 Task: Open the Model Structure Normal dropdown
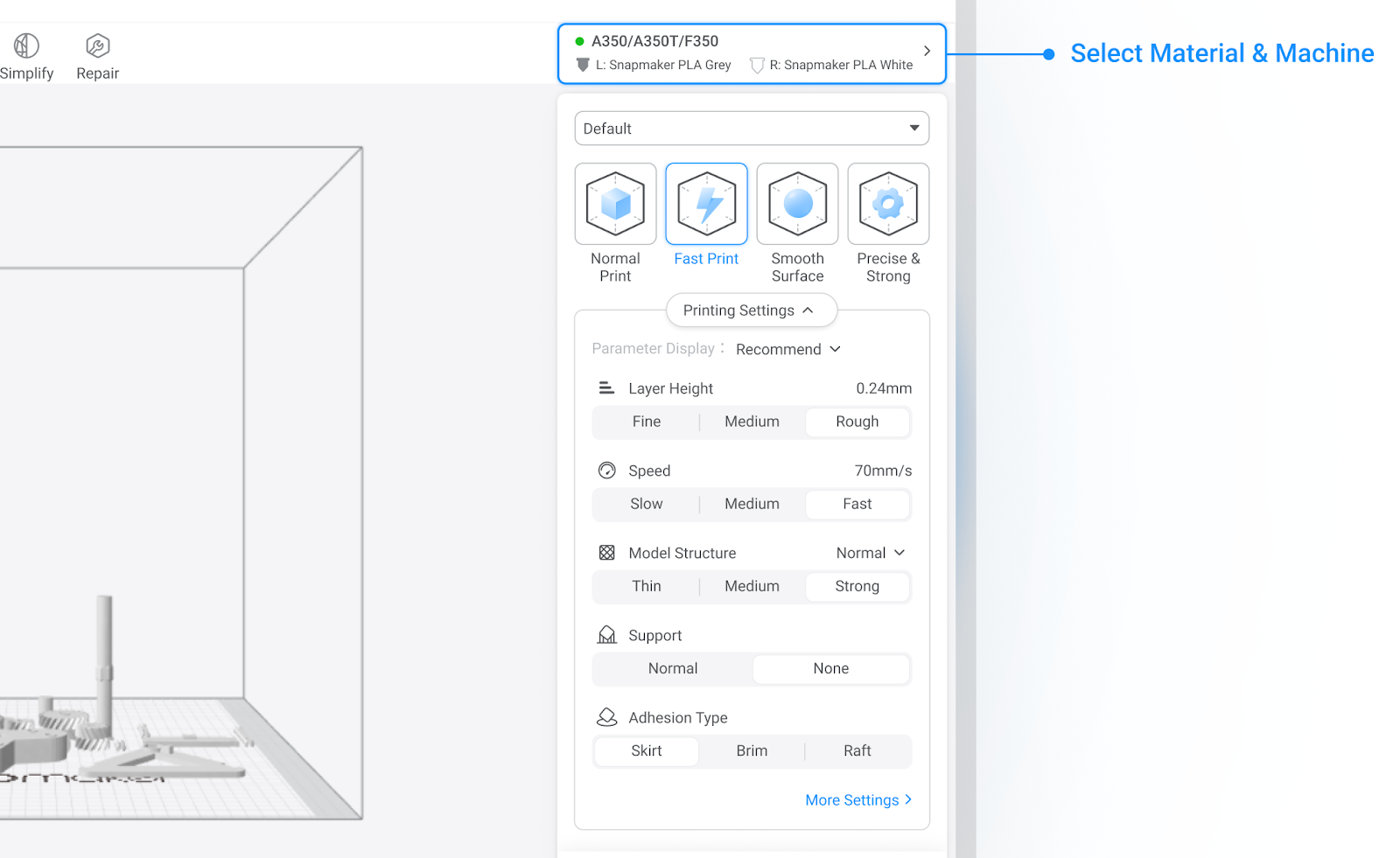[x=871, y=553]
